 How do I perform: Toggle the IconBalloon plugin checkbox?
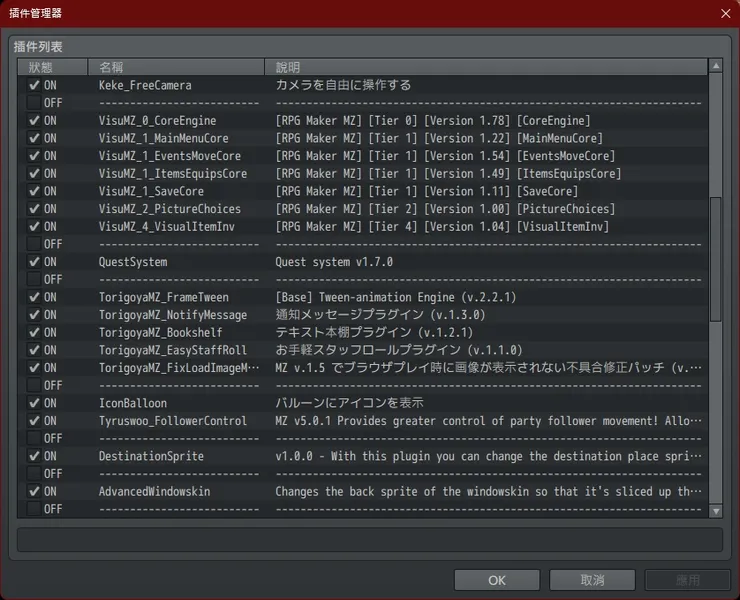(x=34, y=403)
